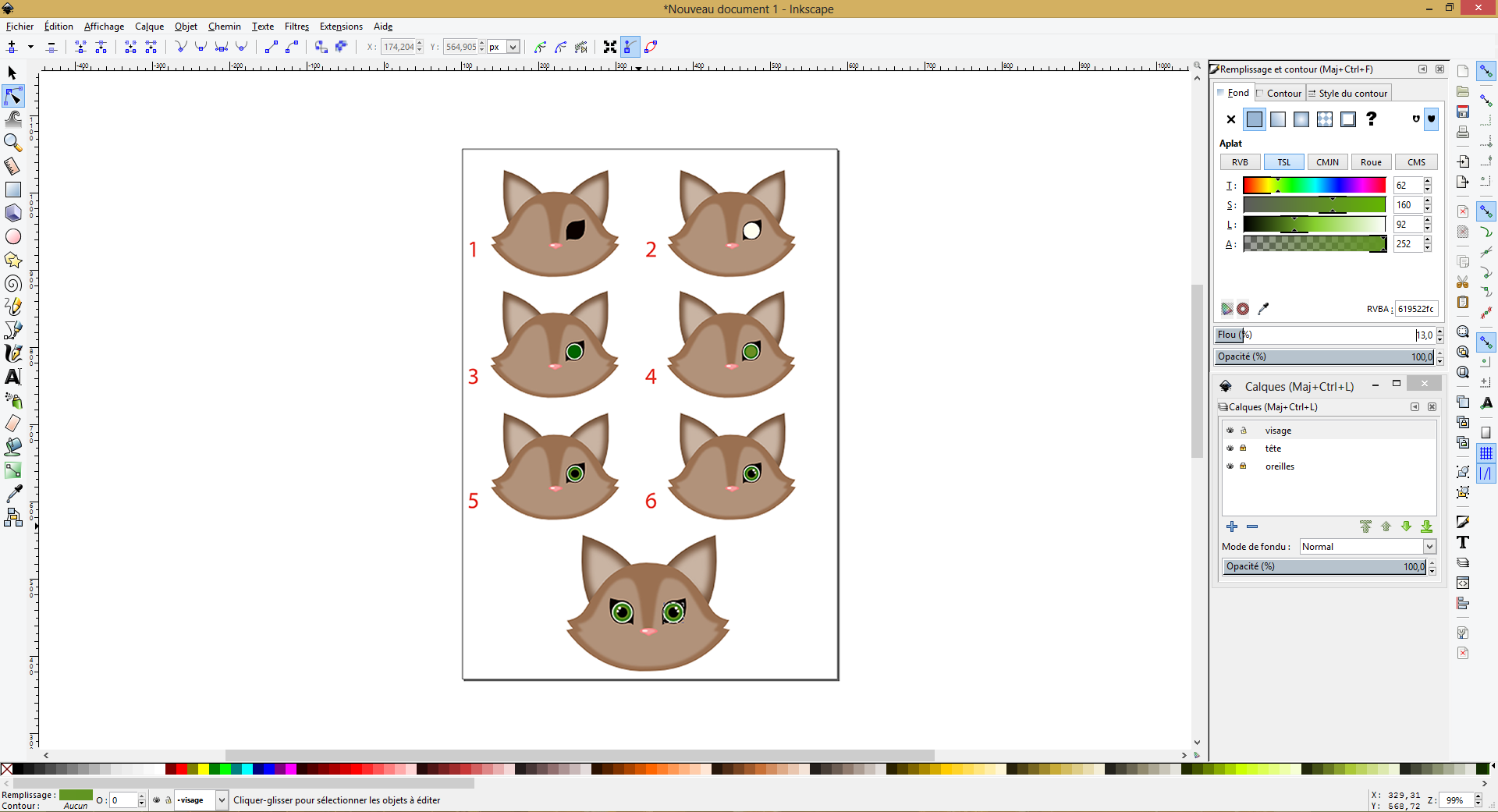The height and width of the screenshot is (812, 1498).
Task: Click the hue T color slider
Action: point(1314,186)
